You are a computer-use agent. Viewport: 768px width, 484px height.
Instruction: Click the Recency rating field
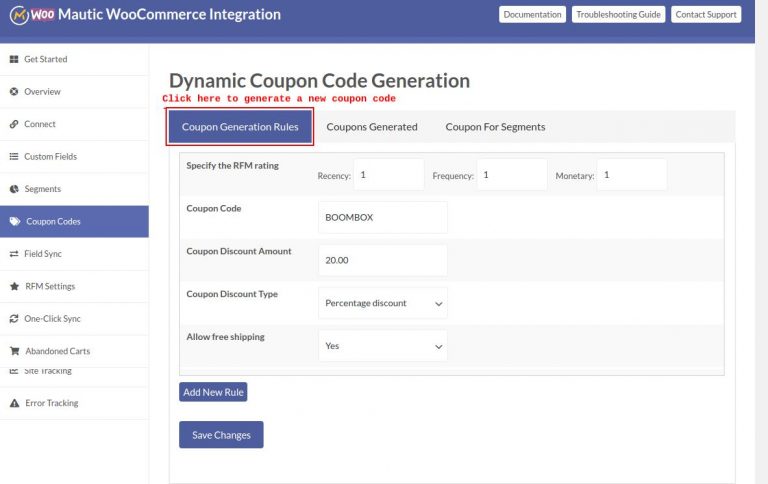click(389, 175)
